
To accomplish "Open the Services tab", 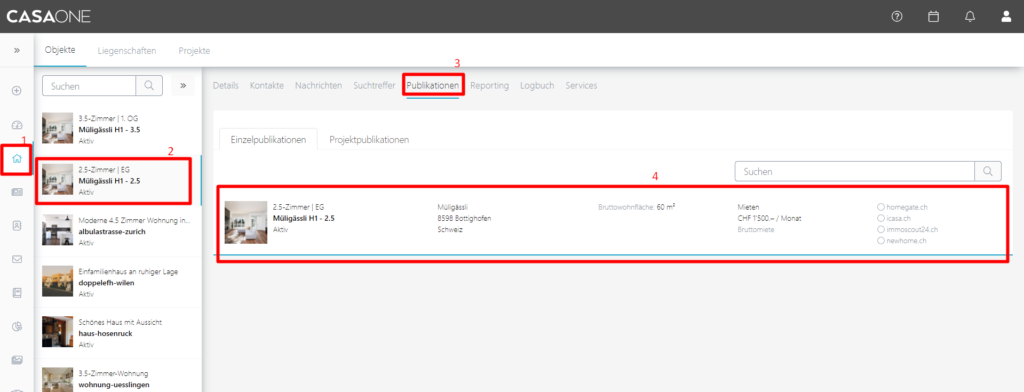I will [581, 86].
